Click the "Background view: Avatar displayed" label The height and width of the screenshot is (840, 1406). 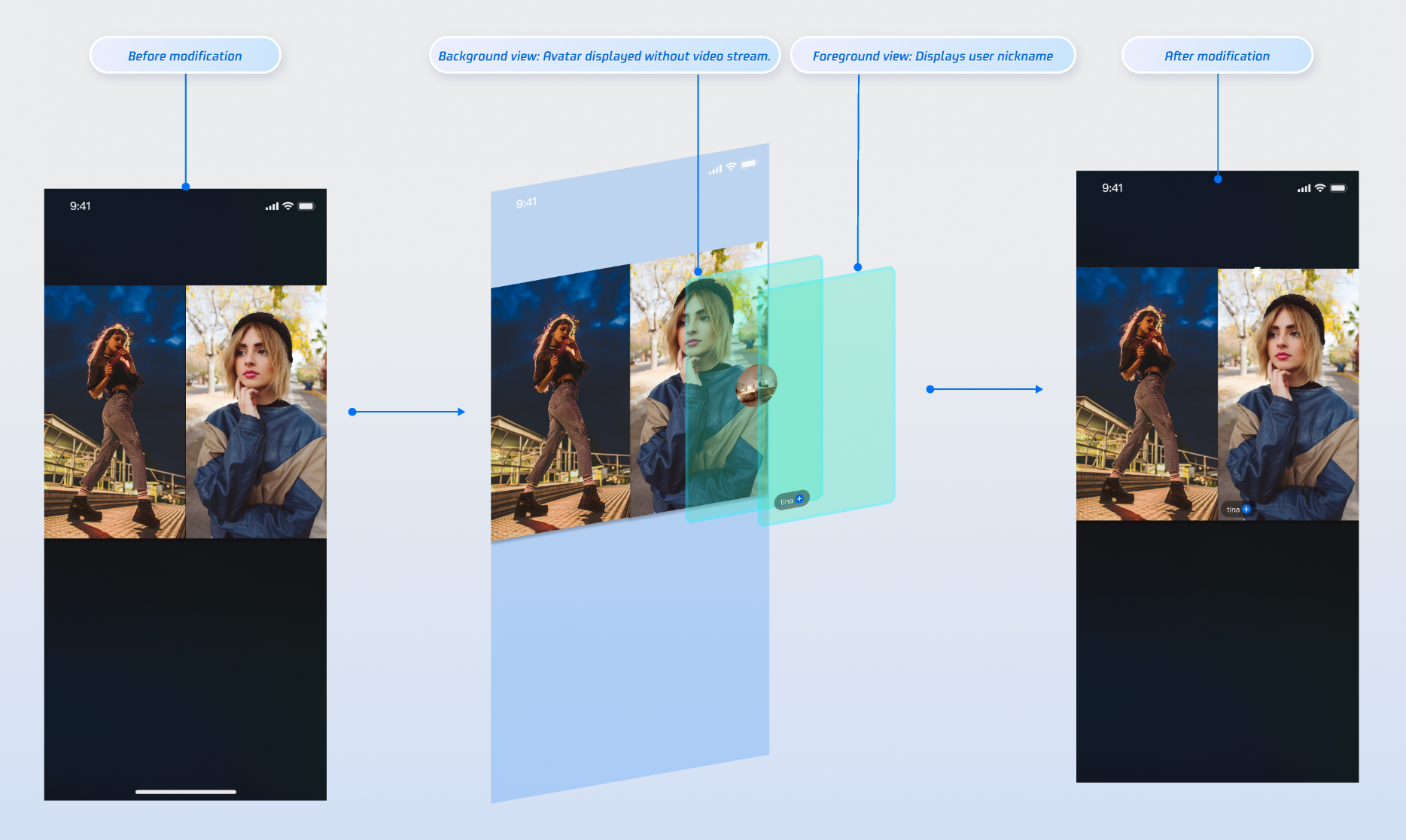pyautogui.click(x=604, y=56)
